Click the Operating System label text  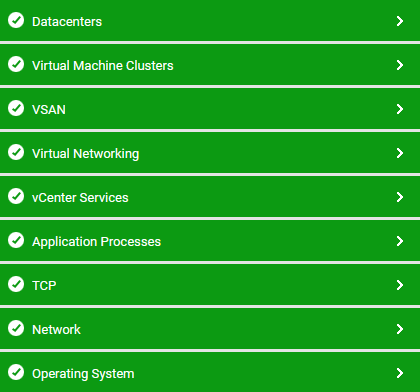click(x=83, y=374)
